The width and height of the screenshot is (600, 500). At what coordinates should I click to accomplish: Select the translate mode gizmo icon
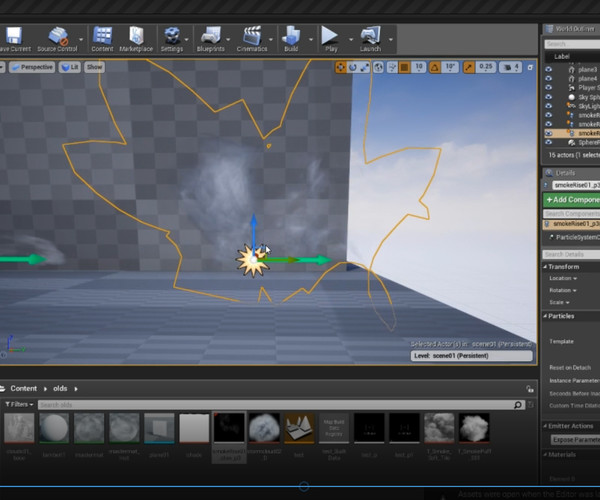point(340,67)
